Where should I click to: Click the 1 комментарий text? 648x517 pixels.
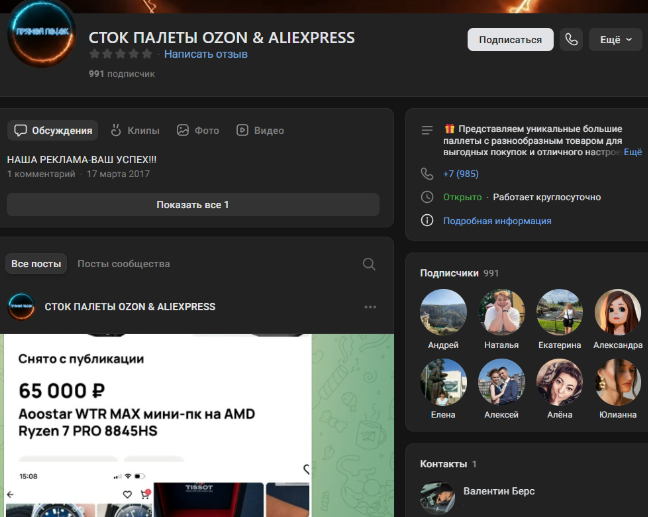tap(41, 174)
